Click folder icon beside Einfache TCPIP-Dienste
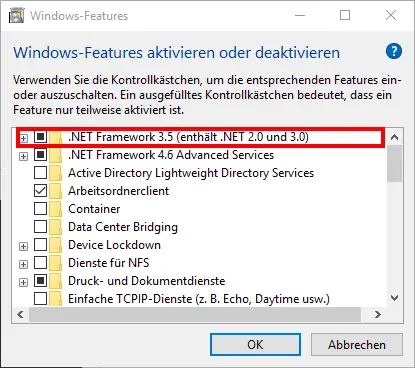 click(x=56, y=299)
